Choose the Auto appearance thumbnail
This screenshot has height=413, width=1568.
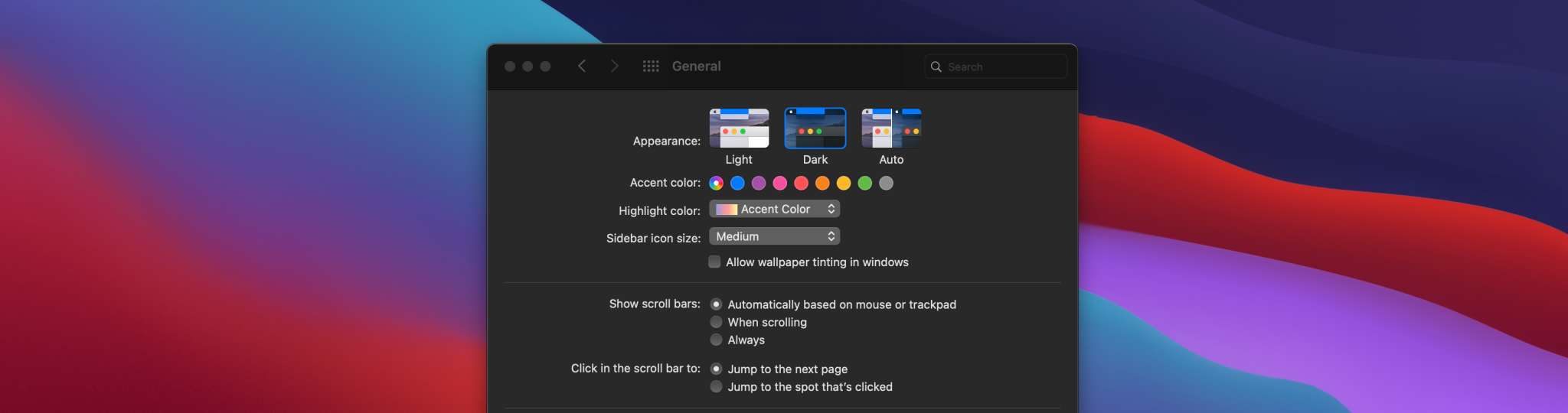coord(891,128)
